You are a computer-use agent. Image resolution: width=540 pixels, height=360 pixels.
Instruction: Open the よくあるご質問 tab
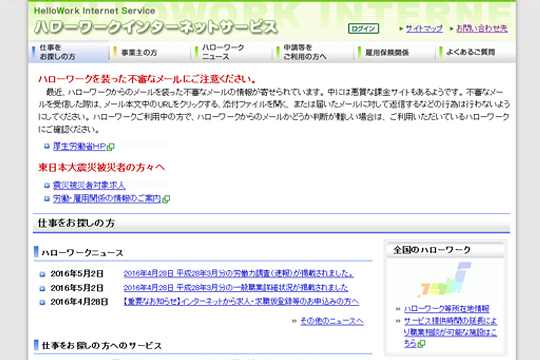[x=475, y=52]
